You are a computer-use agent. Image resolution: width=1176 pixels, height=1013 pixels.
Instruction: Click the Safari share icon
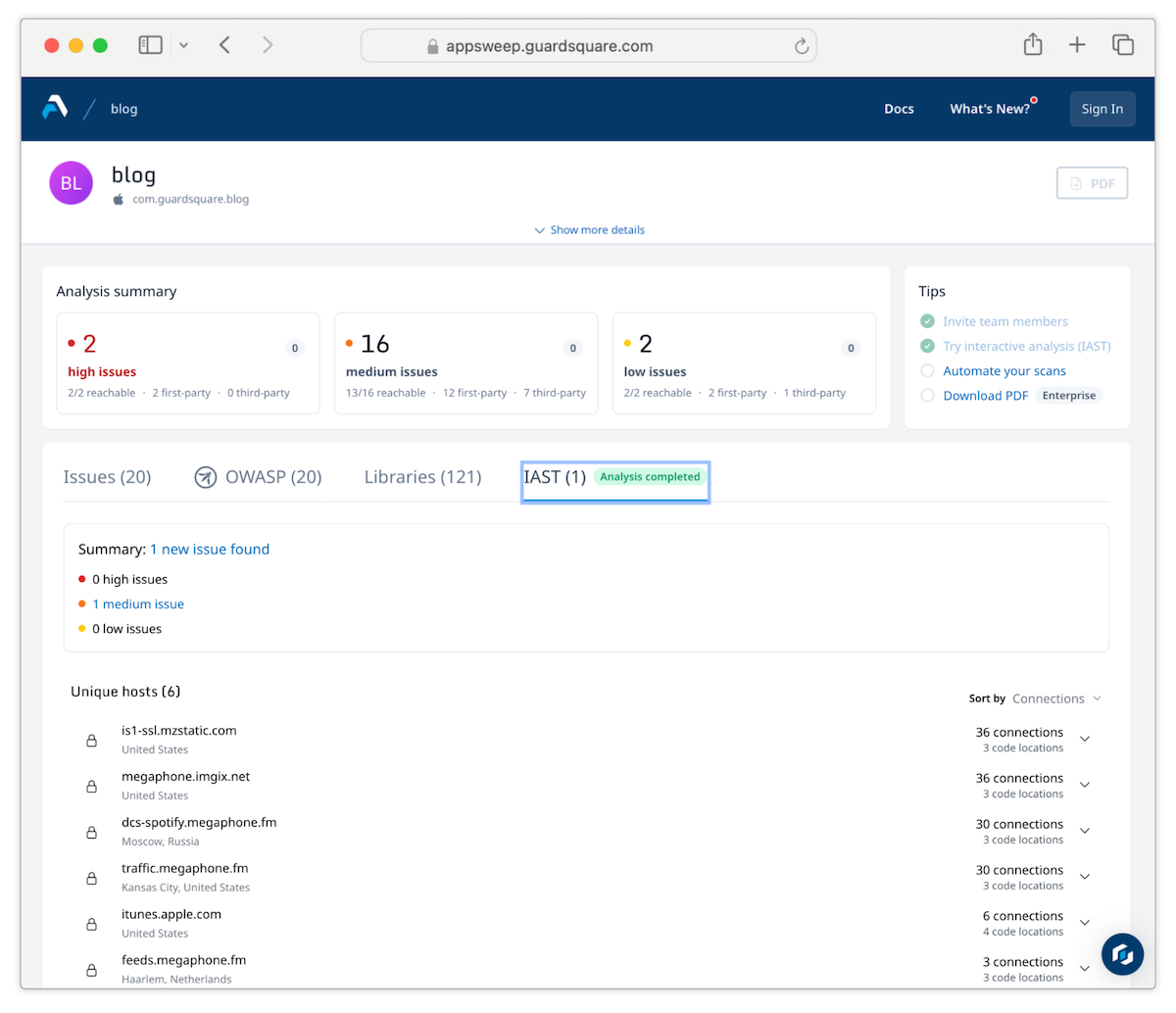point(1033,44)
